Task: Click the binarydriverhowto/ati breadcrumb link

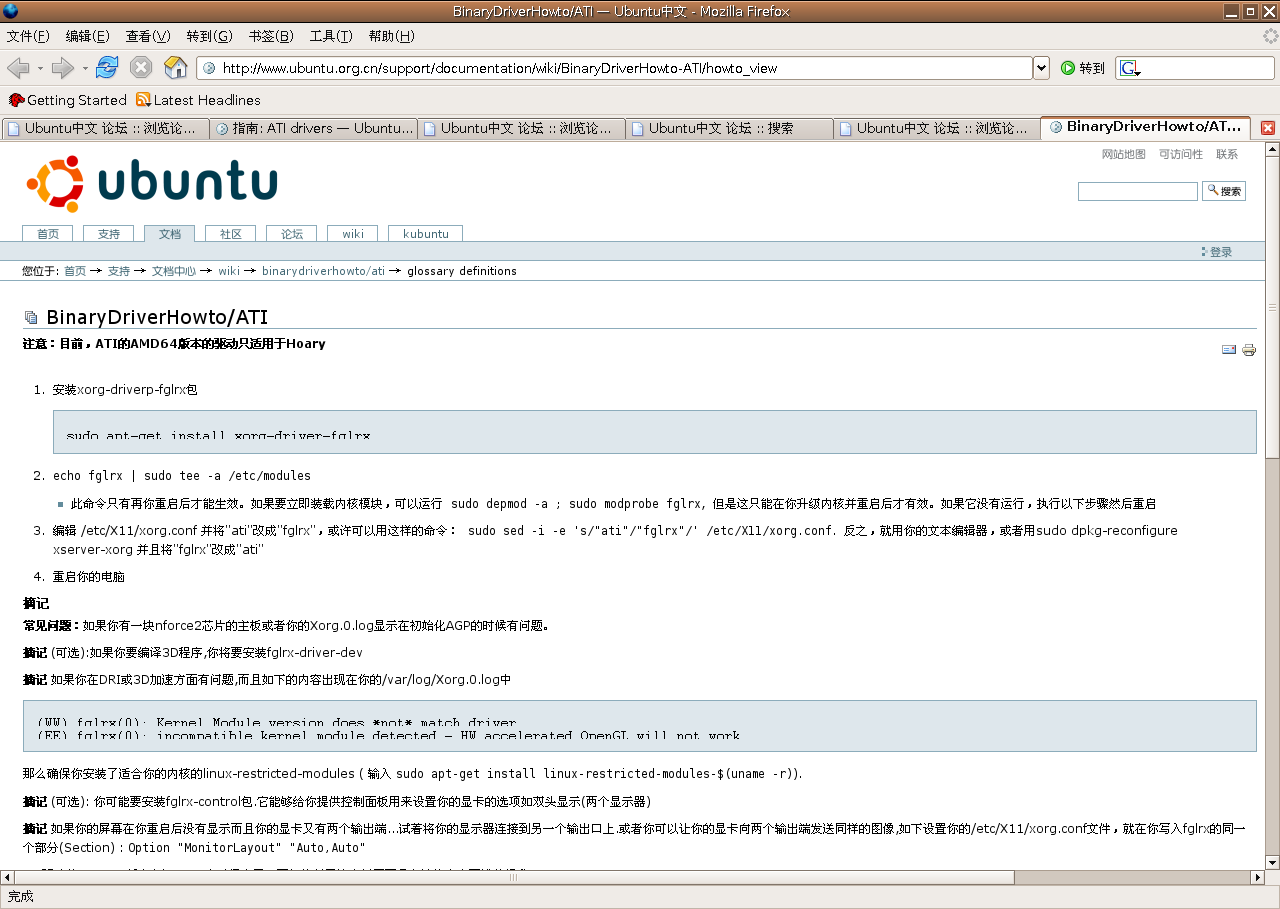Action: coord(323,271)
